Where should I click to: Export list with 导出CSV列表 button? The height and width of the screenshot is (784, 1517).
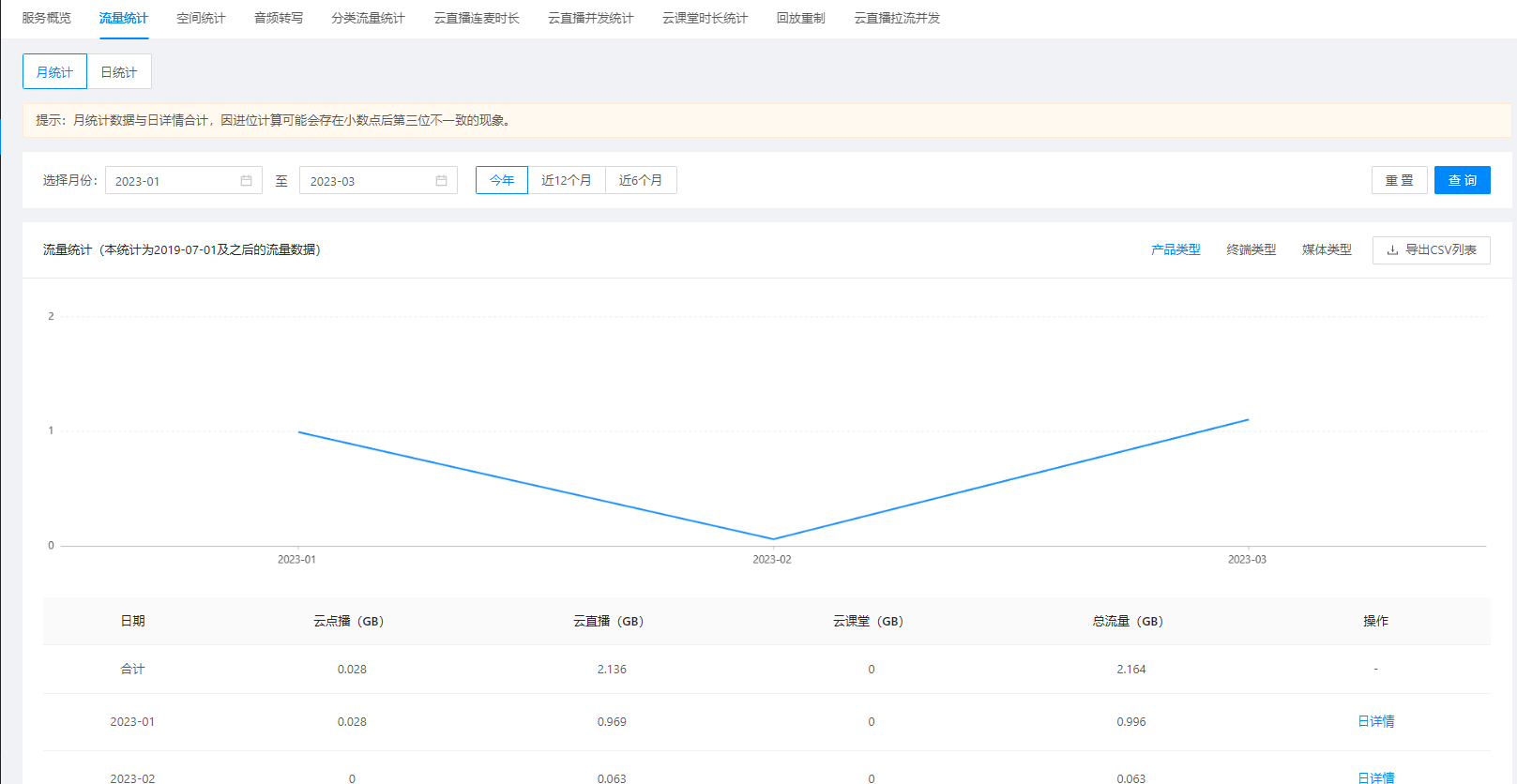coord(1432,249)
